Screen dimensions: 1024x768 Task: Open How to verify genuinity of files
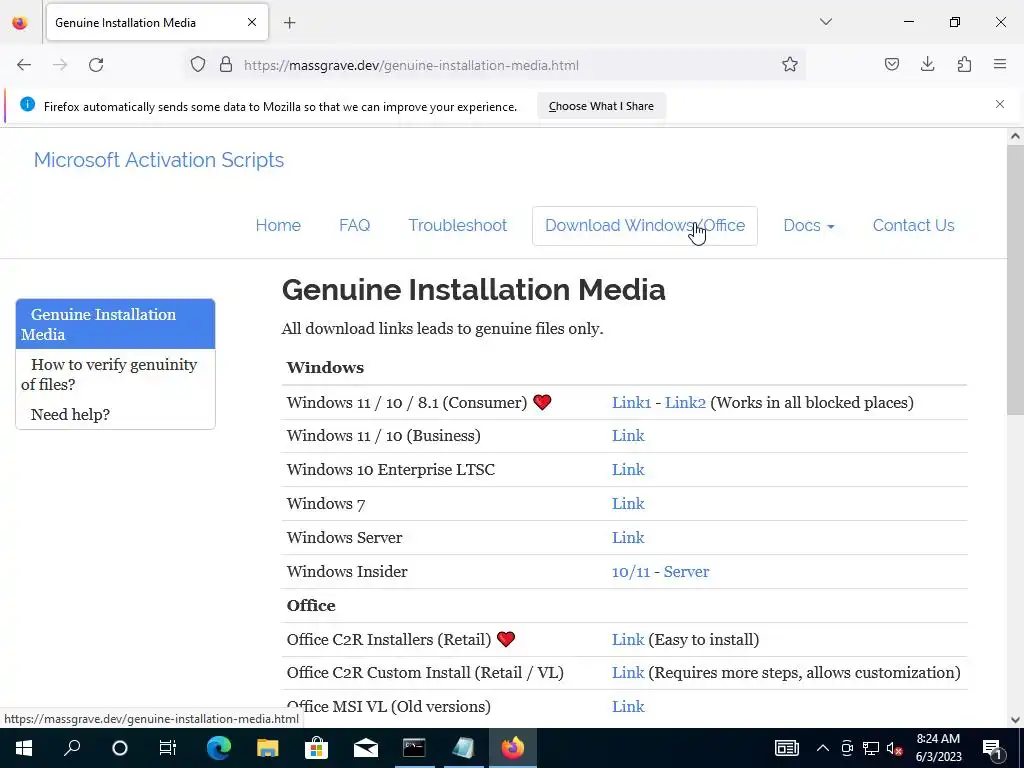[x=116, y=374]
